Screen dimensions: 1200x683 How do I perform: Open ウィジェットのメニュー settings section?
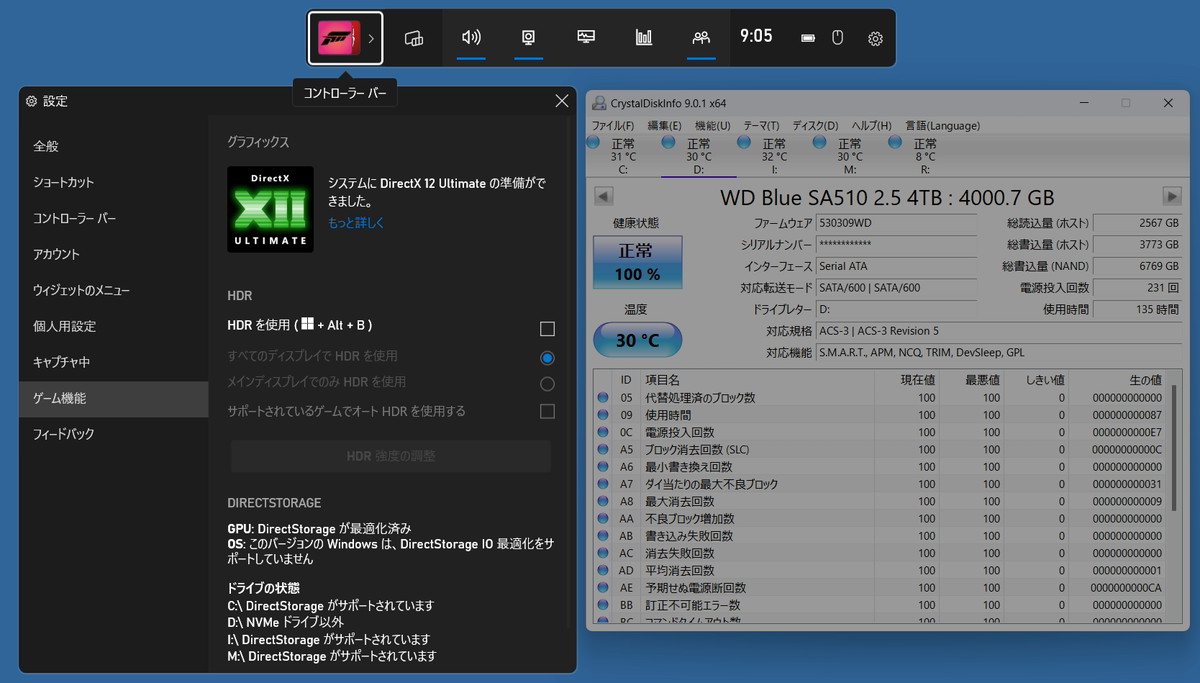pos(113,290)
